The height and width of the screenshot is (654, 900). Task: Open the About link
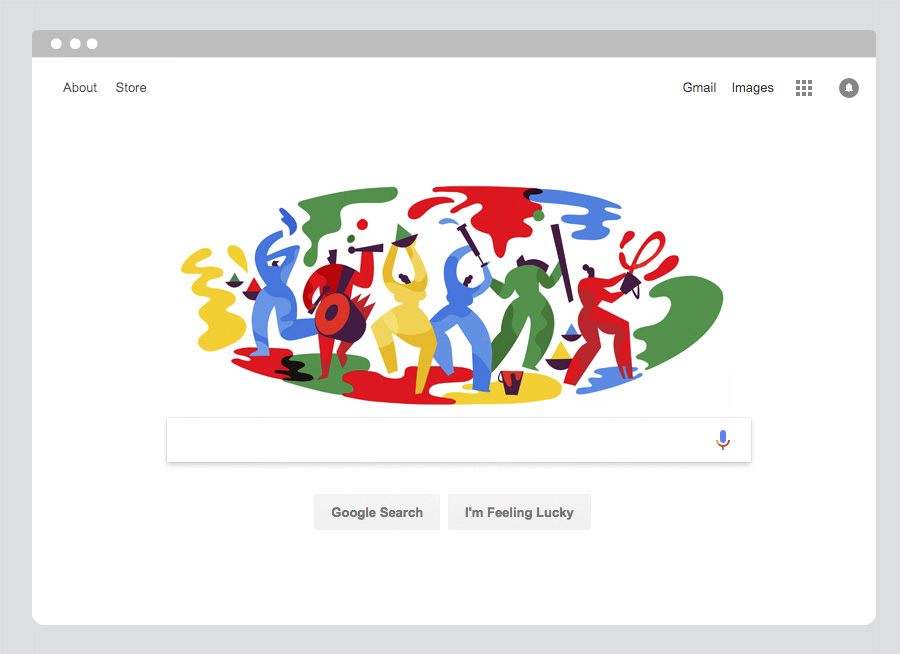tap(80, 87)
